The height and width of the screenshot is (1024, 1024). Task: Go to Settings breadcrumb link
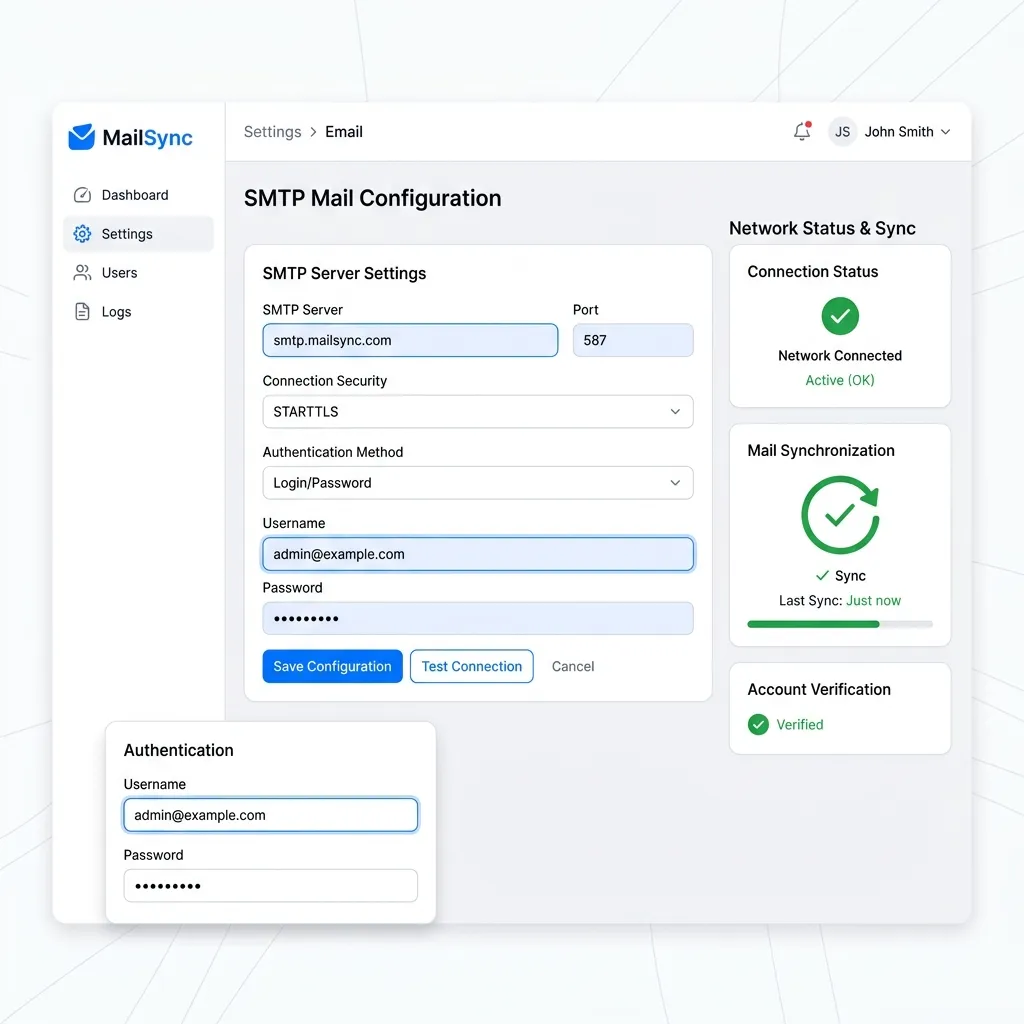click(272, 132)
